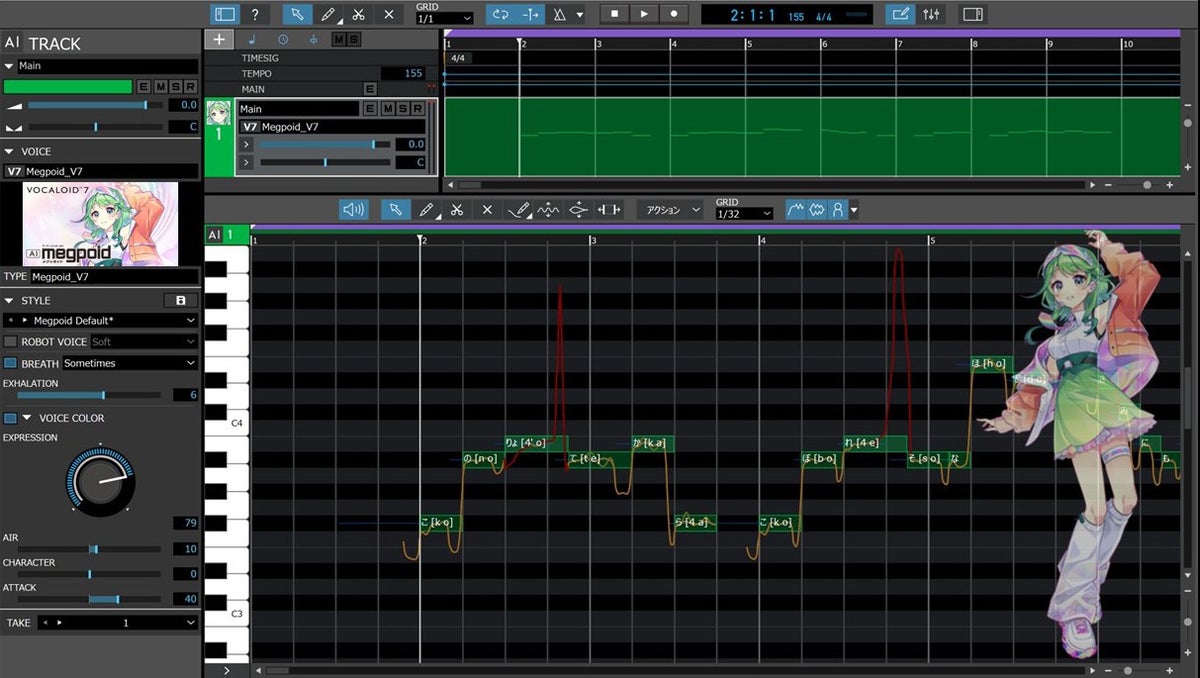
Task: Select the scissors tool in top toolbar
Action: pyautogui.click(x=357, y=14)
